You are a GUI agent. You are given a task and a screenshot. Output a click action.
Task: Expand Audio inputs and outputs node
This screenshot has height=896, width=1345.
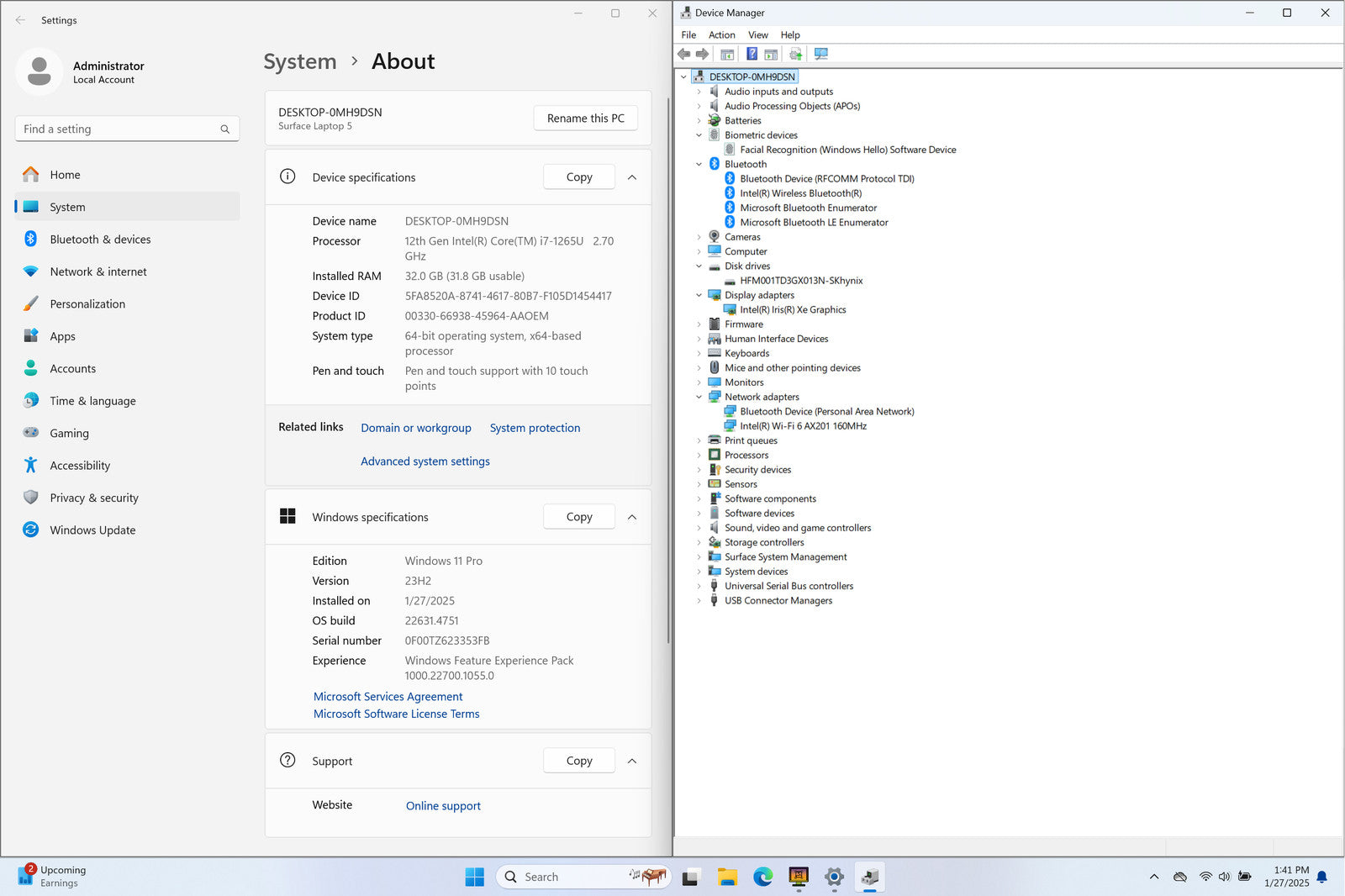pos(699,92)
